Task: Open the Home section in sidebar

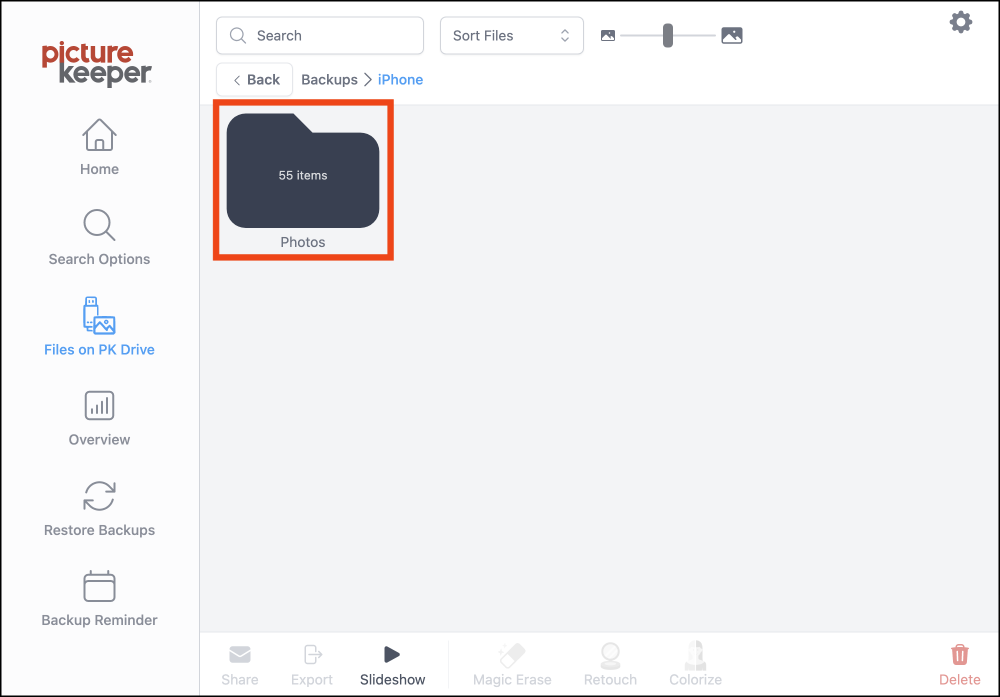Action: tap(99, 147)
